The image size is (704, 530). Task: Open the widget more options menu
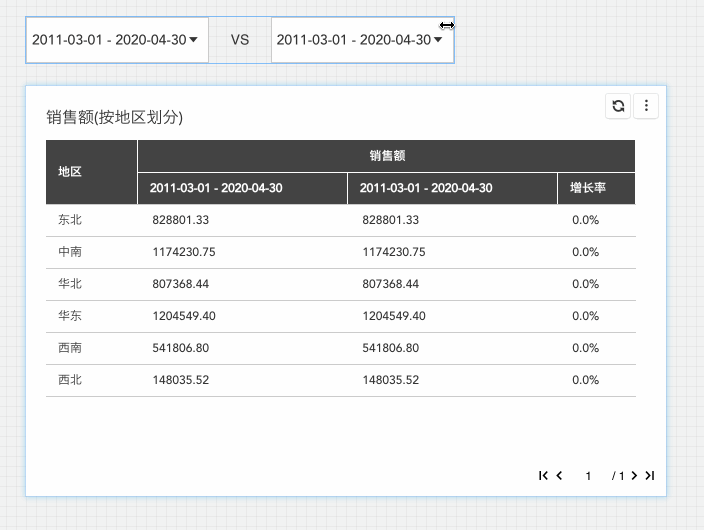(x=646, y=106)
